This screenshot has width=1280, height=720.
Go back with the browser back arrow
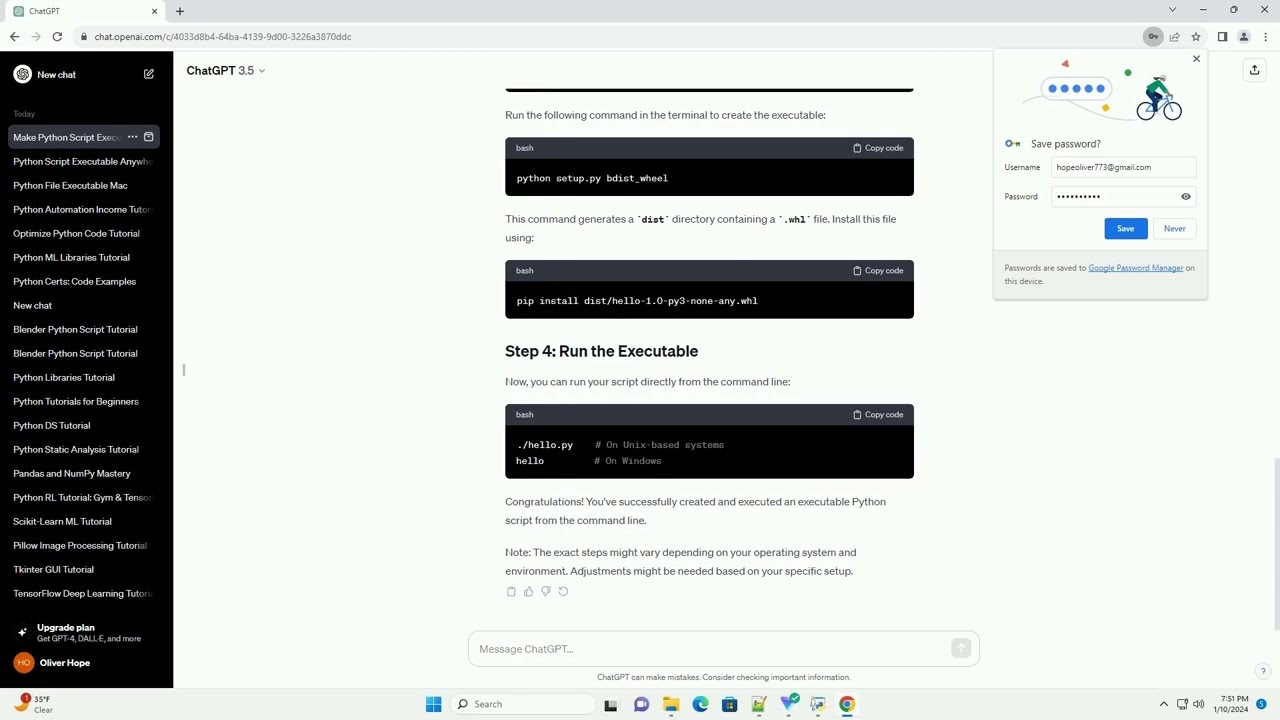(14, 37)
